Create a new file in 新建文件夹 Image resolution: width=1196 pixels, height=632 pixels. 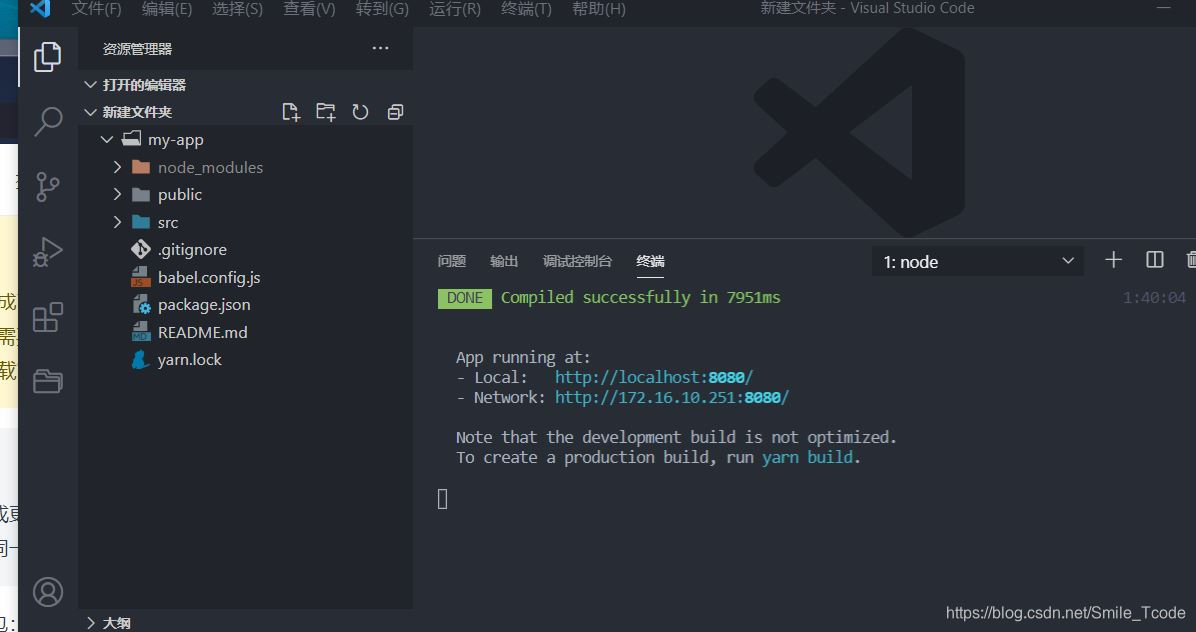[x=291, y=112]
